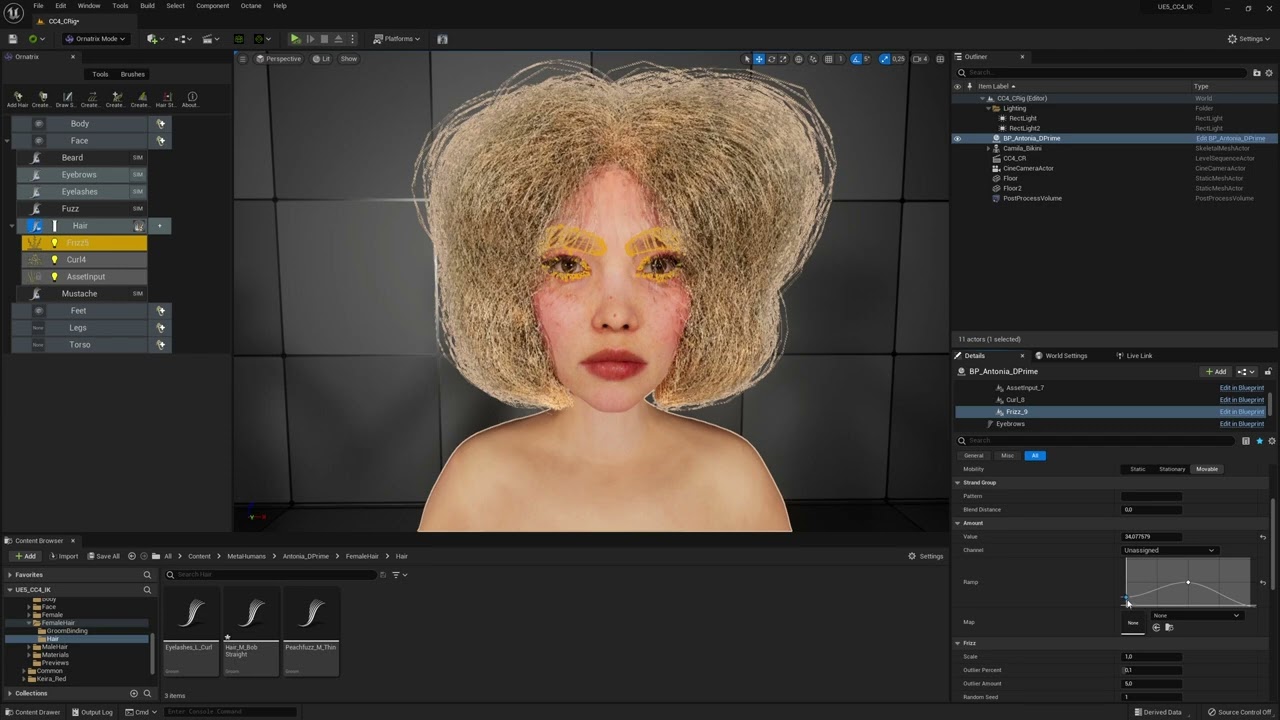Click the Save All button in Content Browser
The height and width of the screenshot is (720, 1280).
tap(103, 556)
